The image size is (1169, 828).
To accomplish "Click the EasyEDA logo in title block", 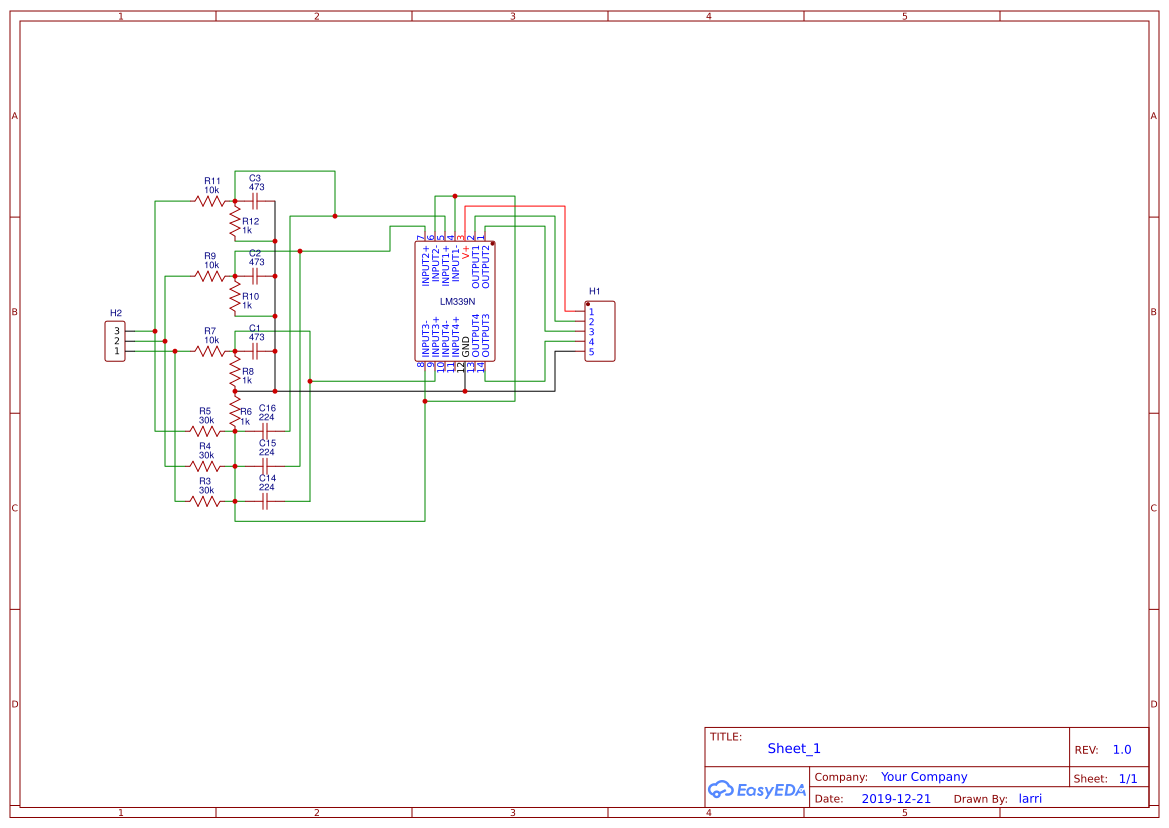I will point(757,790).
